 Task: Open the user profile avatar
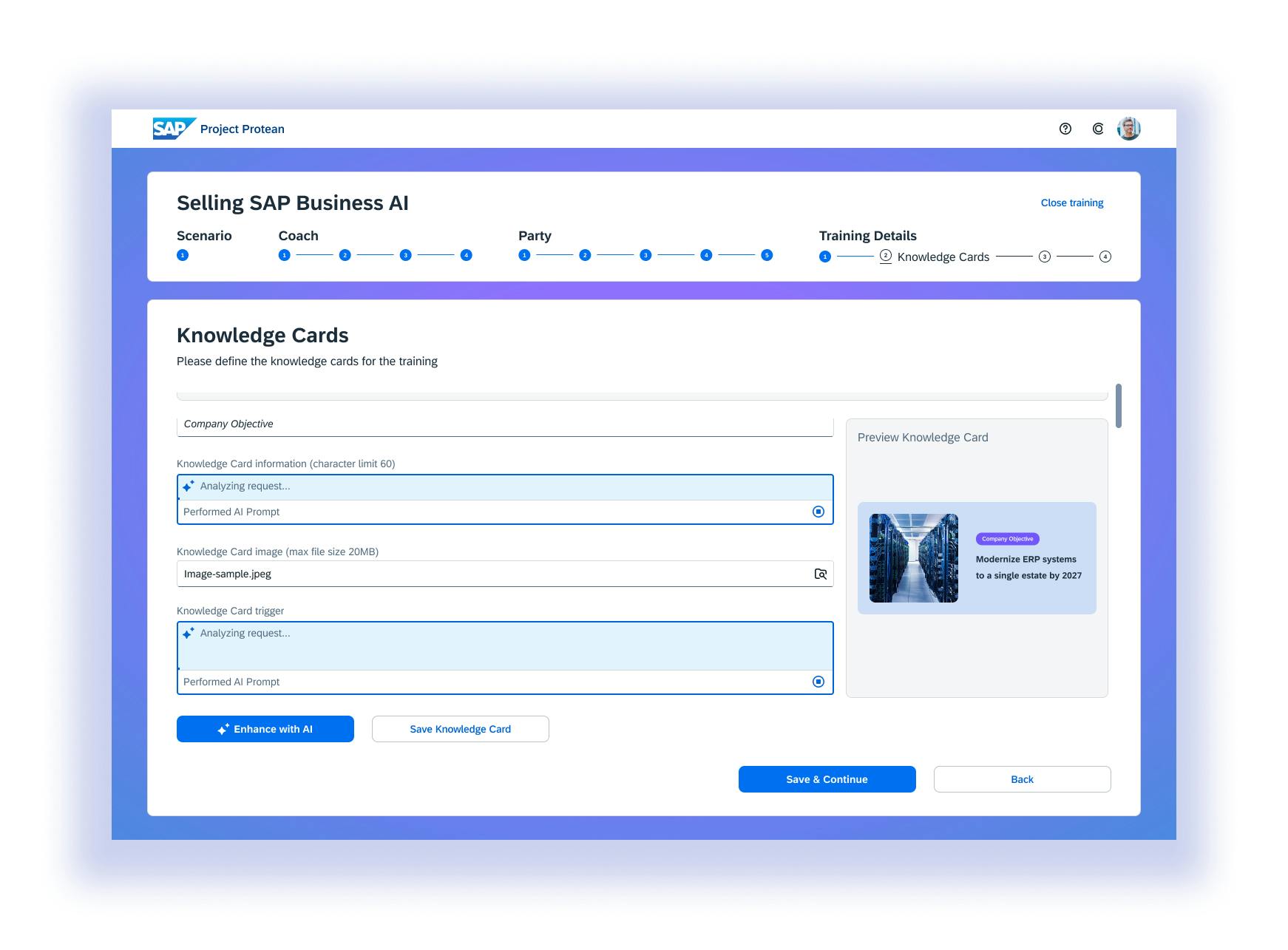pyautogui.click(x=1129, y=129)
